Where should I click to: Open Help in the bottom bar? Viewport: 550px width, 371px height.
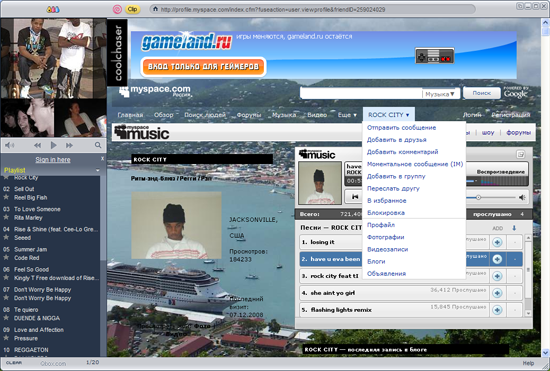(x=528, y=363)
